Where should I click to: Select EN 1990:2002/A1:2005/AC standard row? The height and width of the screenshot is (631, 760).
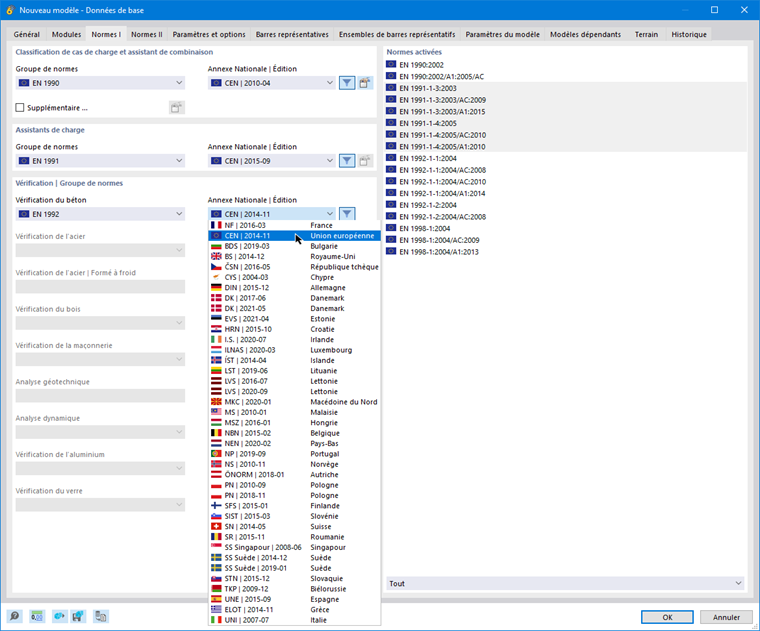[565, 77]
